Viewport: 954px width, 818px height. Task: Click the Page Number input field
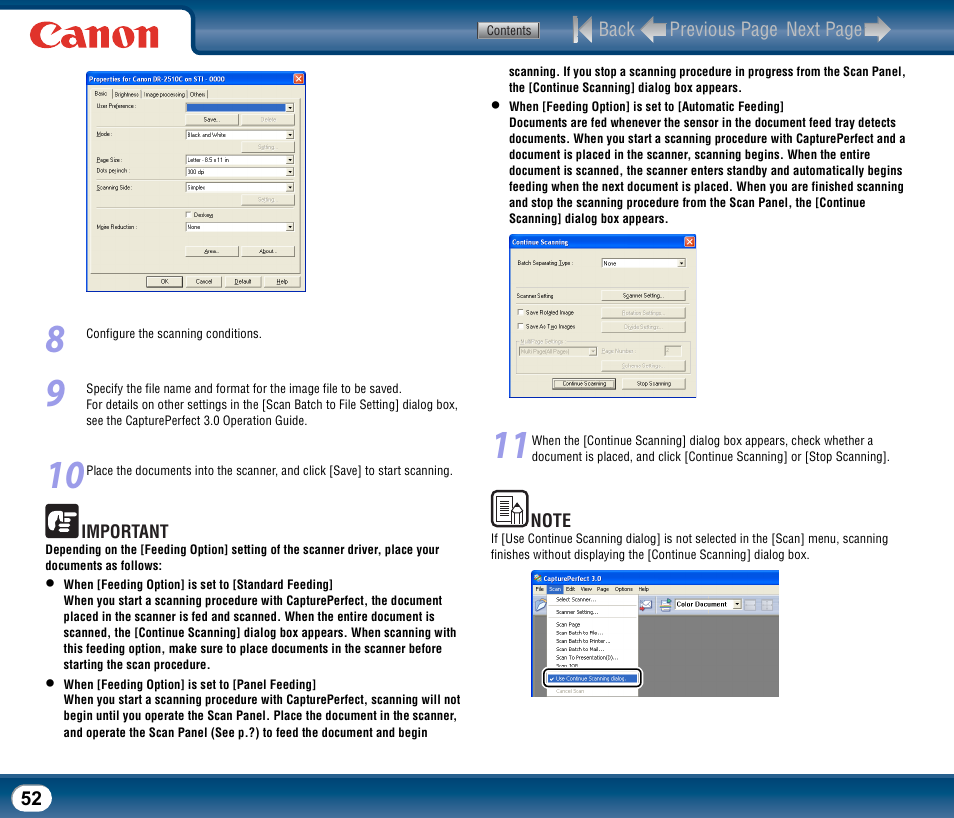click(x=673, y=351)
